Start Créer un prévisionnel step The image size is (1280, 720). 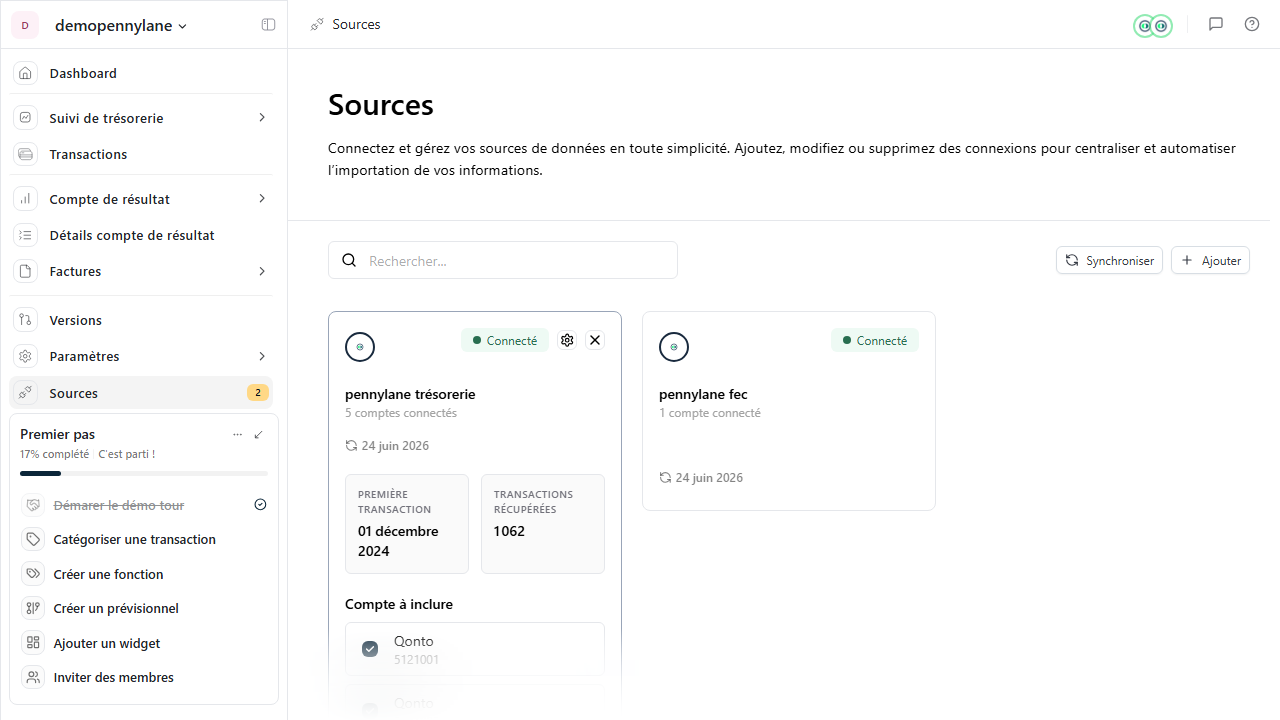coord(146,608)
